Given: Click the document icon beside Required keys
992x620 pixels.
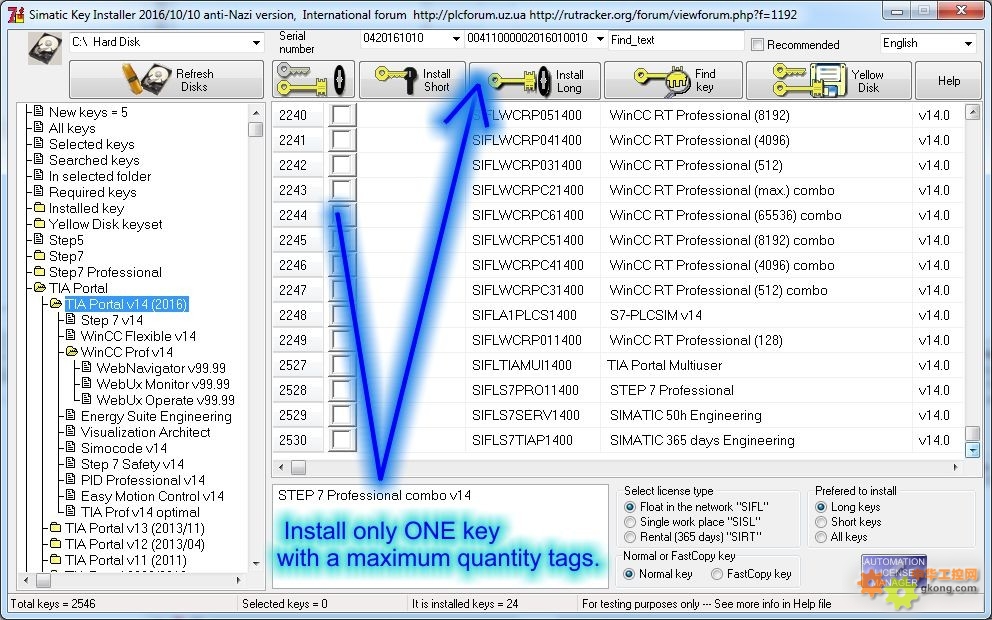Looking at the screenshot, I should 39,191.
